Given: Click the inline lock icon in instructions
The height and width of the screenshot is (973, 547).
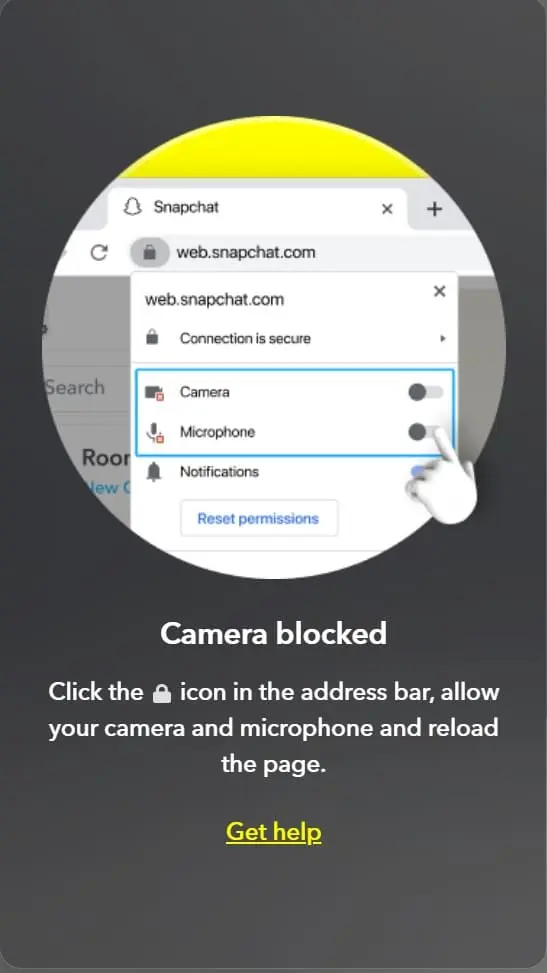Looking at the screenshot, I should pos(162,693).
